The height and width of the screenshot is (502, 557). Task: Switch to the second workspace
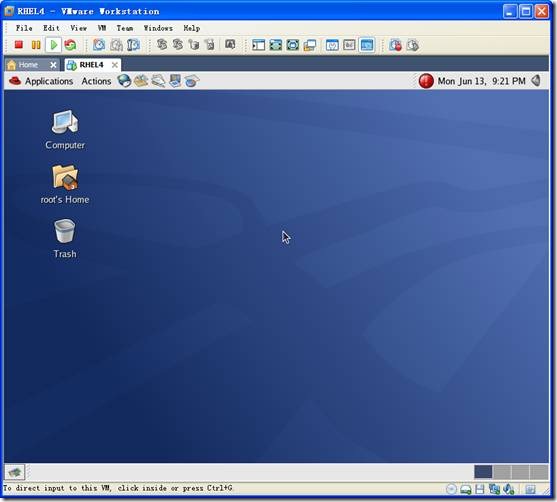click(x=502, y=472)
